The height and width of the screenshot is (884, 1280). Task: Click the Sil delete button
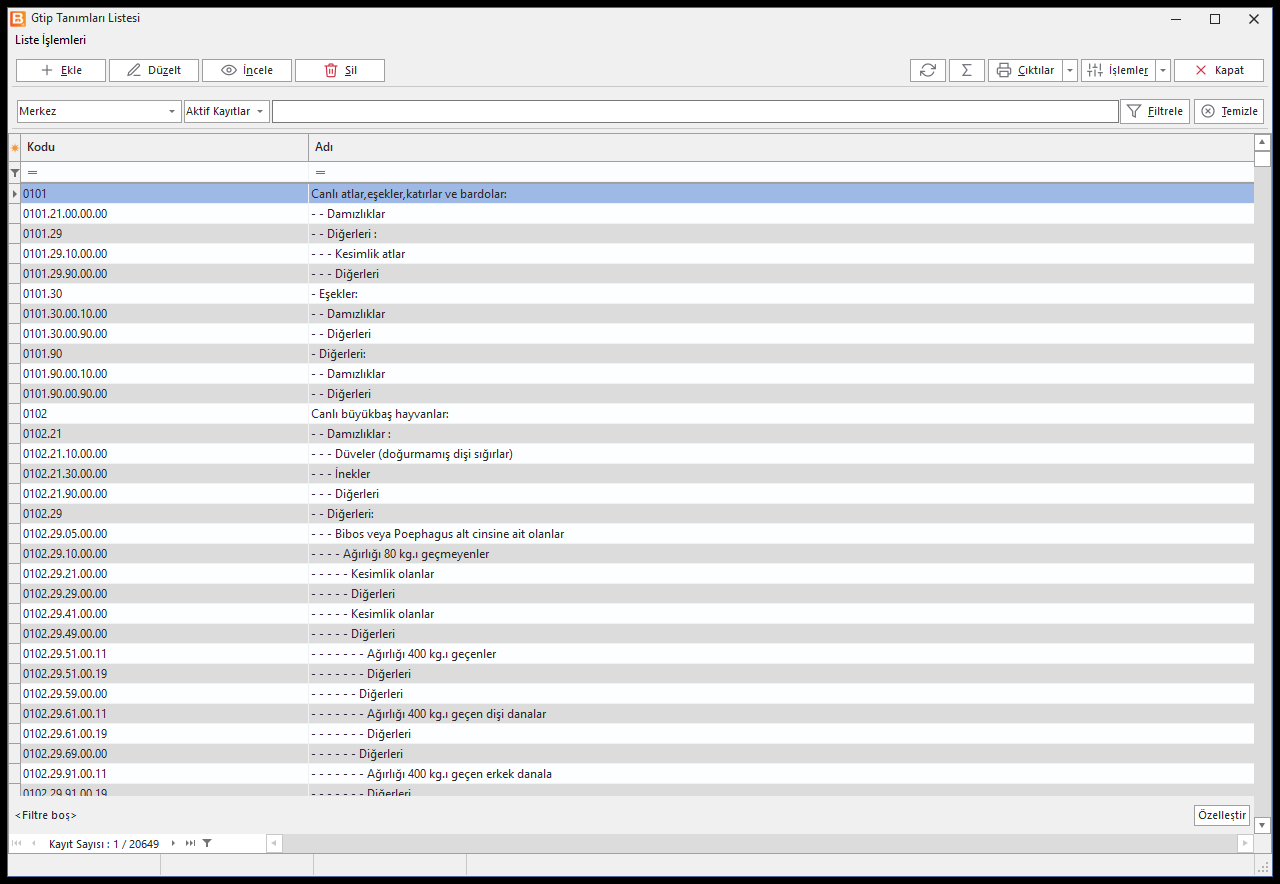(340, 70)
